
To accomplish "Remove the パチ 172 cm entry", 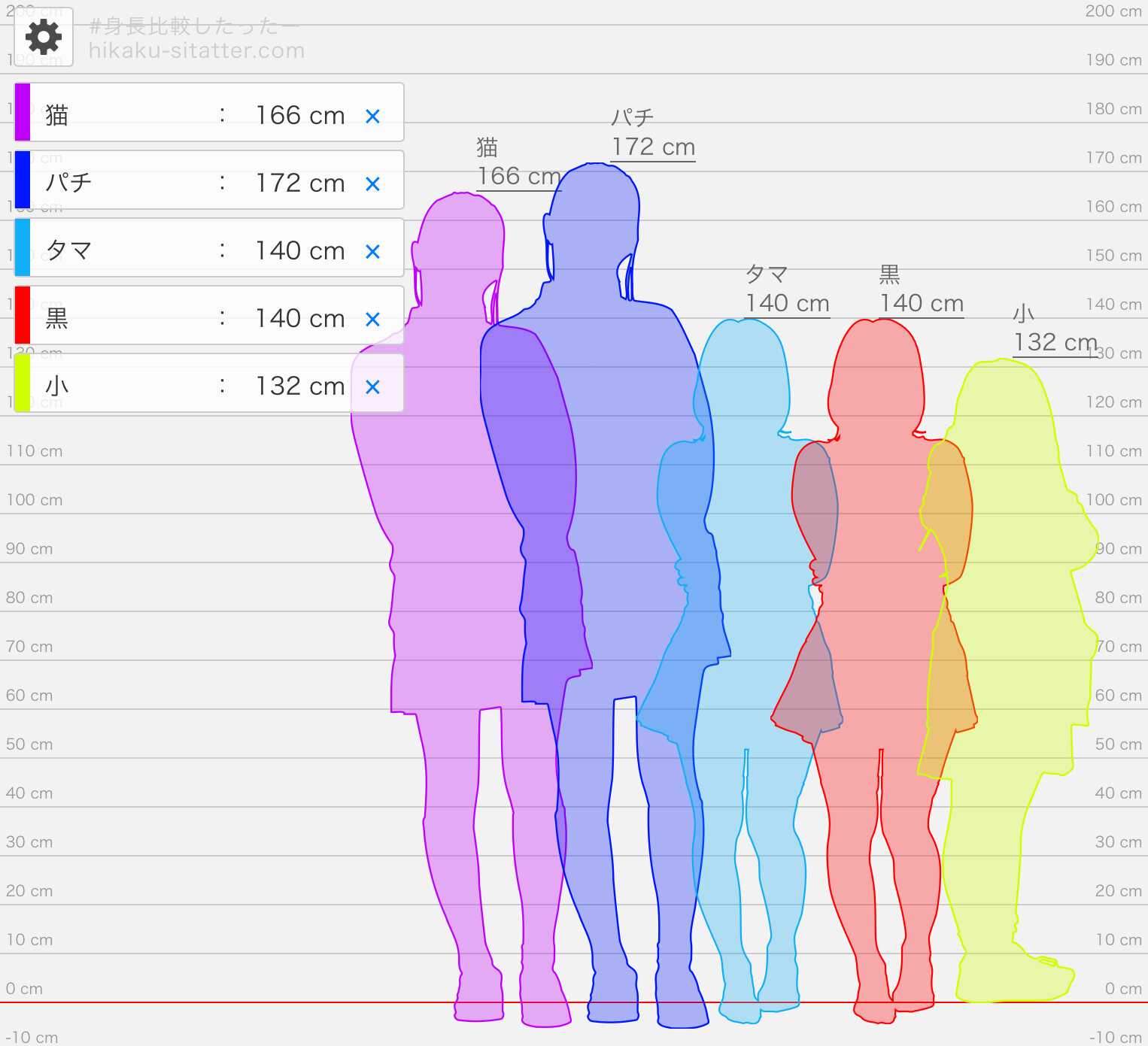I will (x=372, y=184).
